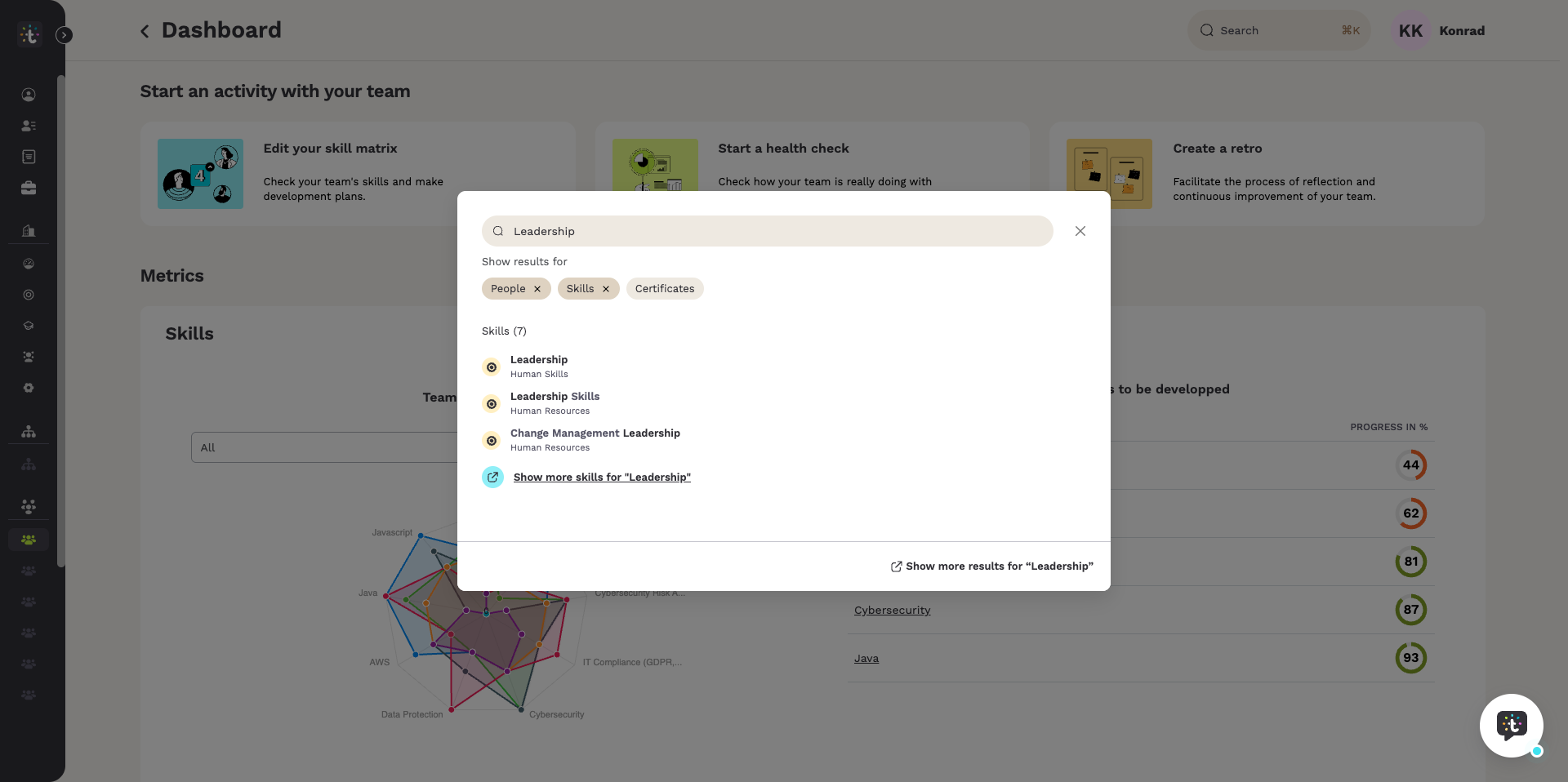Click the external link icon beside show more skills
Image resolution: width=1568 pixels, height=782 pixels.
tap(492, 477)
